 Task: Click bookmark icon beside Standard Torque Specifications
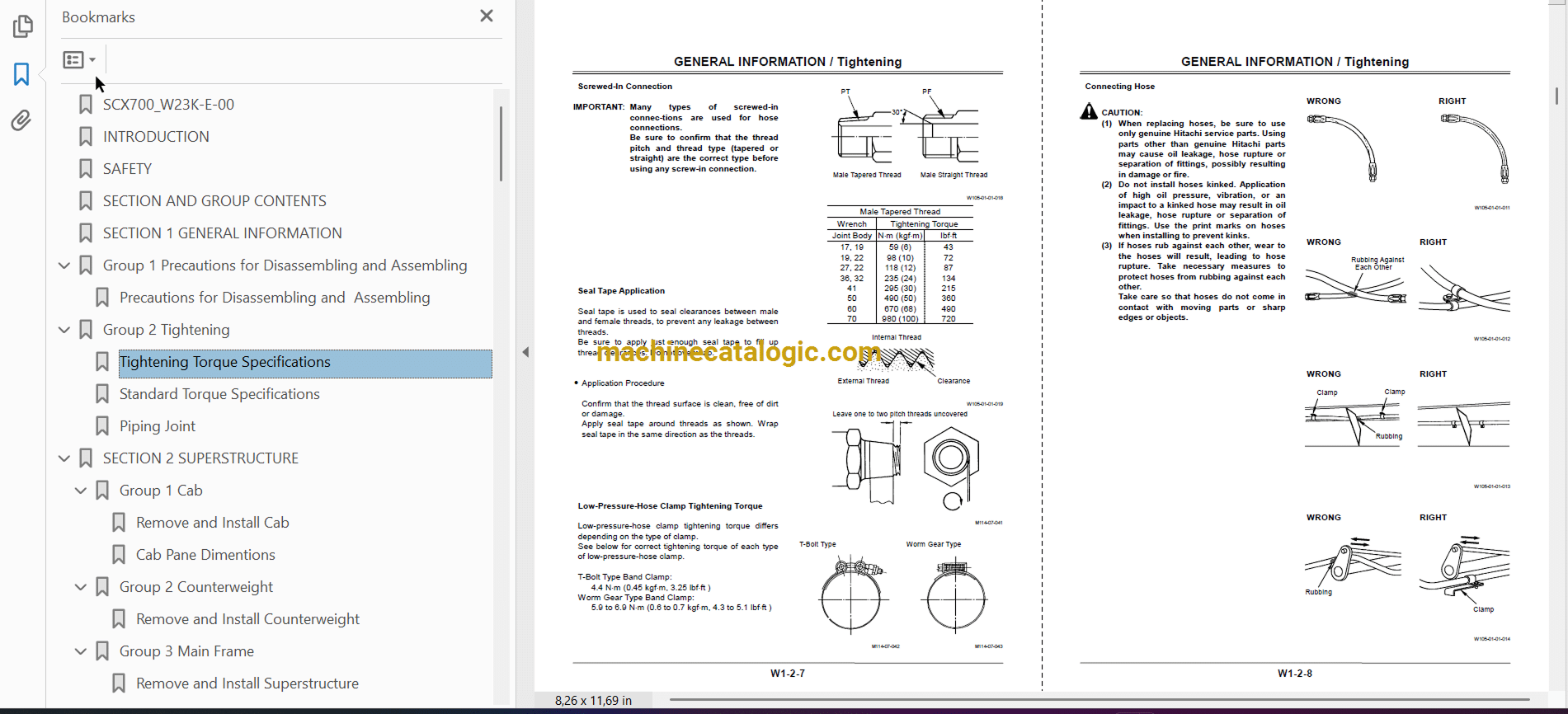click(102, 394)
